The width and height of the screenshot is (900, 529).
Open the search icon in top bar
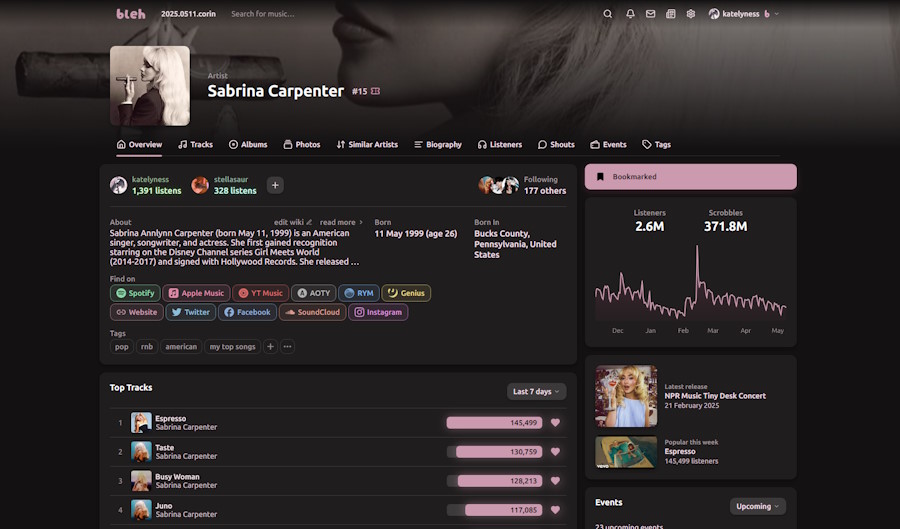[607, 14]
